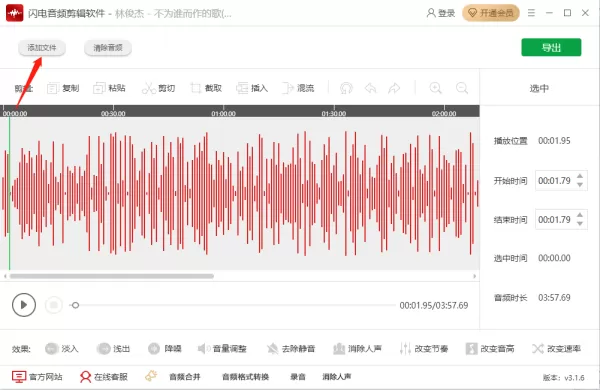Click the version label v3.1.6
Image resolution: width=600 pixels, height=390 pixels.
563,378
